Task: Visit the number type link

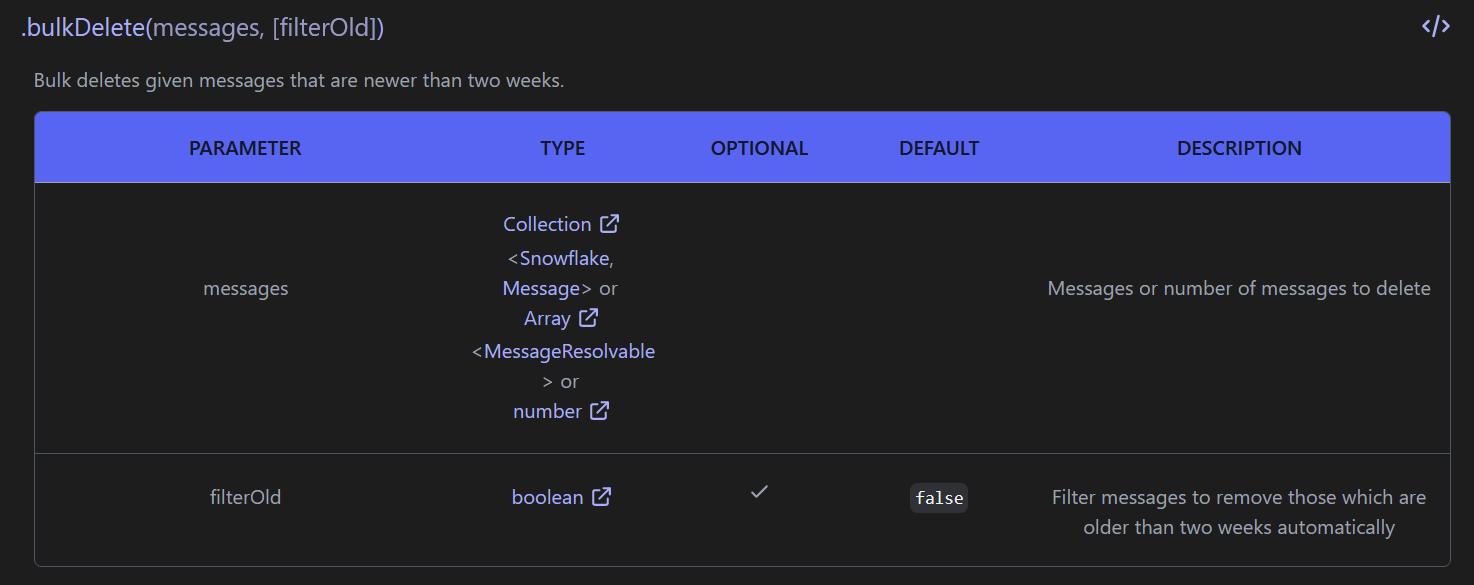Action: pos(547,411)
